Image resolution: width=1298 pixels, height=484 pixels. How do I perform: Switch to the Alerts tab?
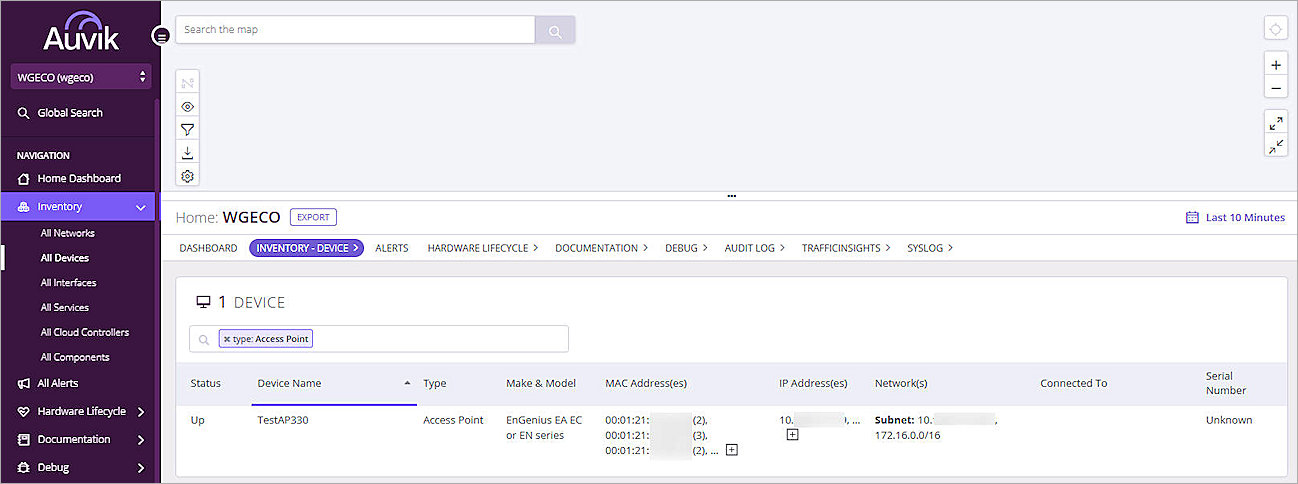(391, 248)
